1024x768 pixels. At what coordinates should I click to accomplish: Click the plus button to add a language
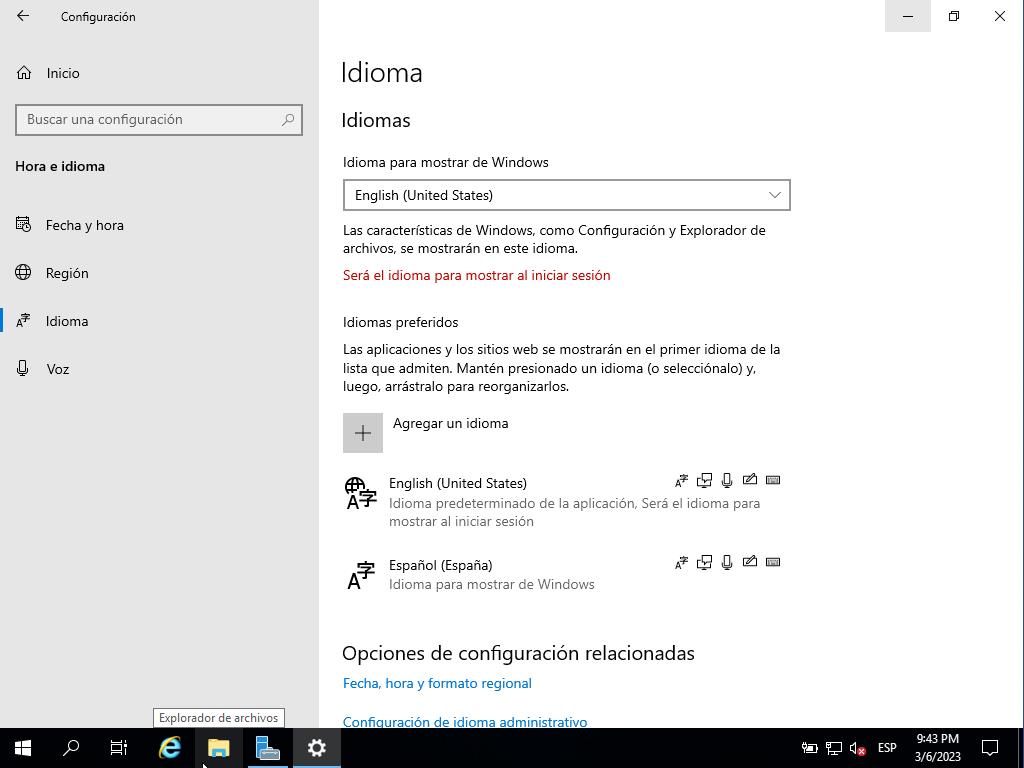362,432
